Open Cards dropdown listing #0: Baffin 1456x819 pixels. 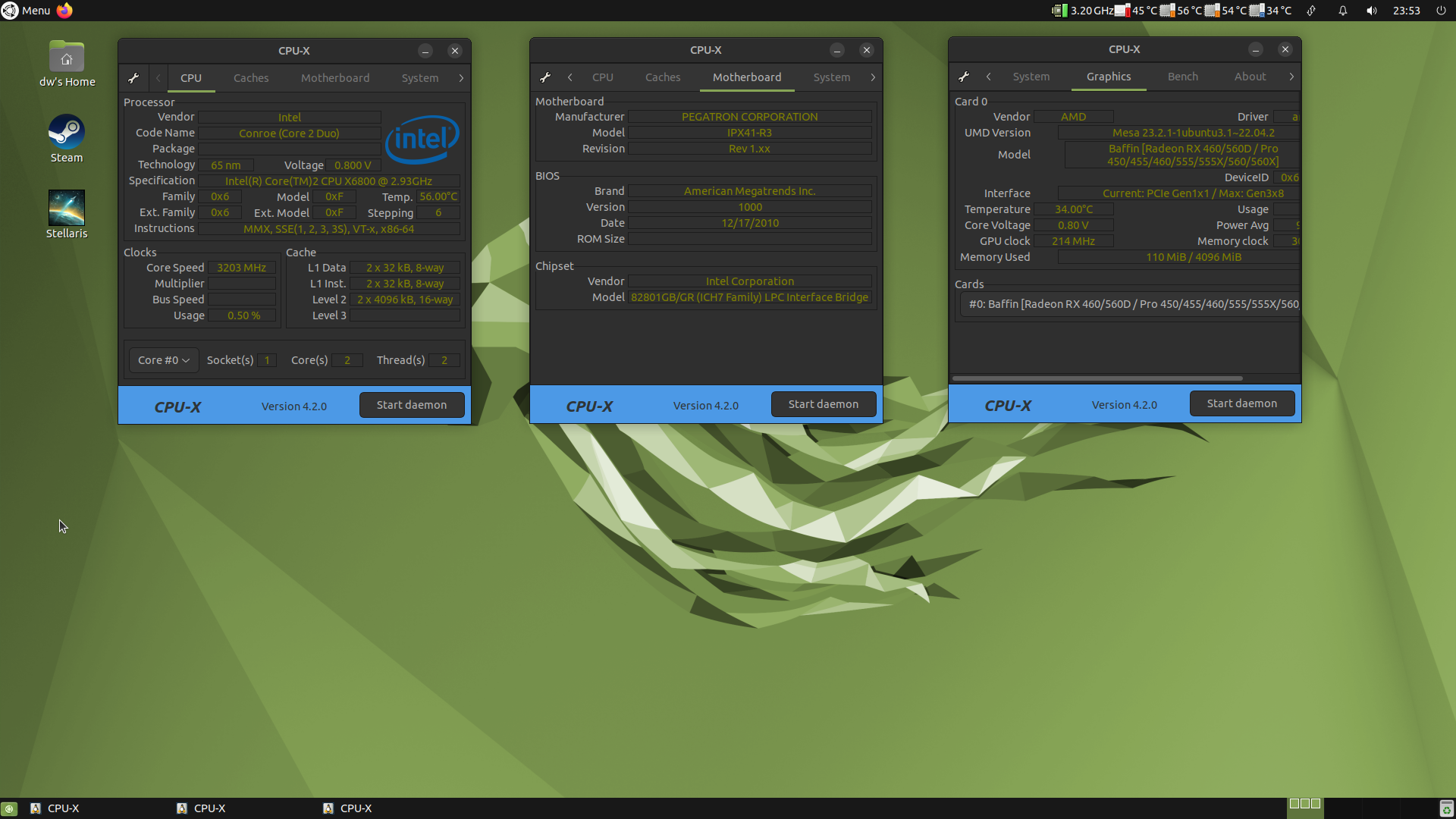pos(1130,304)
